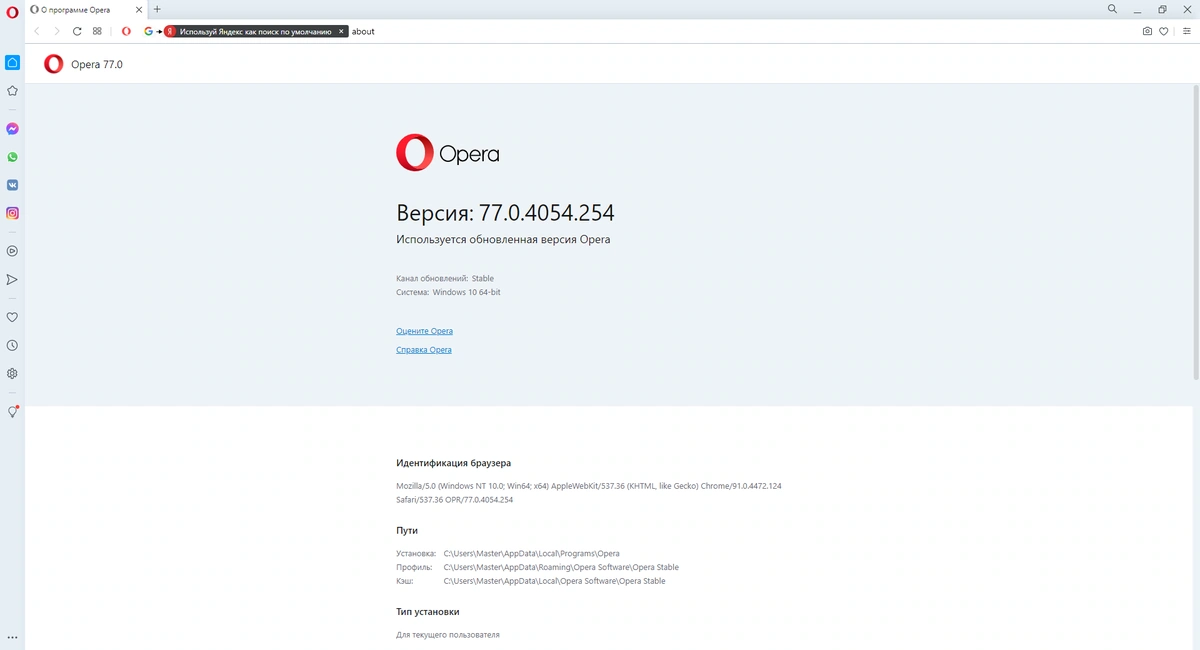Click the 'Opera 77.0' page header title
The height and width of the screenshot is (650, 1200).
coord(97,64)
